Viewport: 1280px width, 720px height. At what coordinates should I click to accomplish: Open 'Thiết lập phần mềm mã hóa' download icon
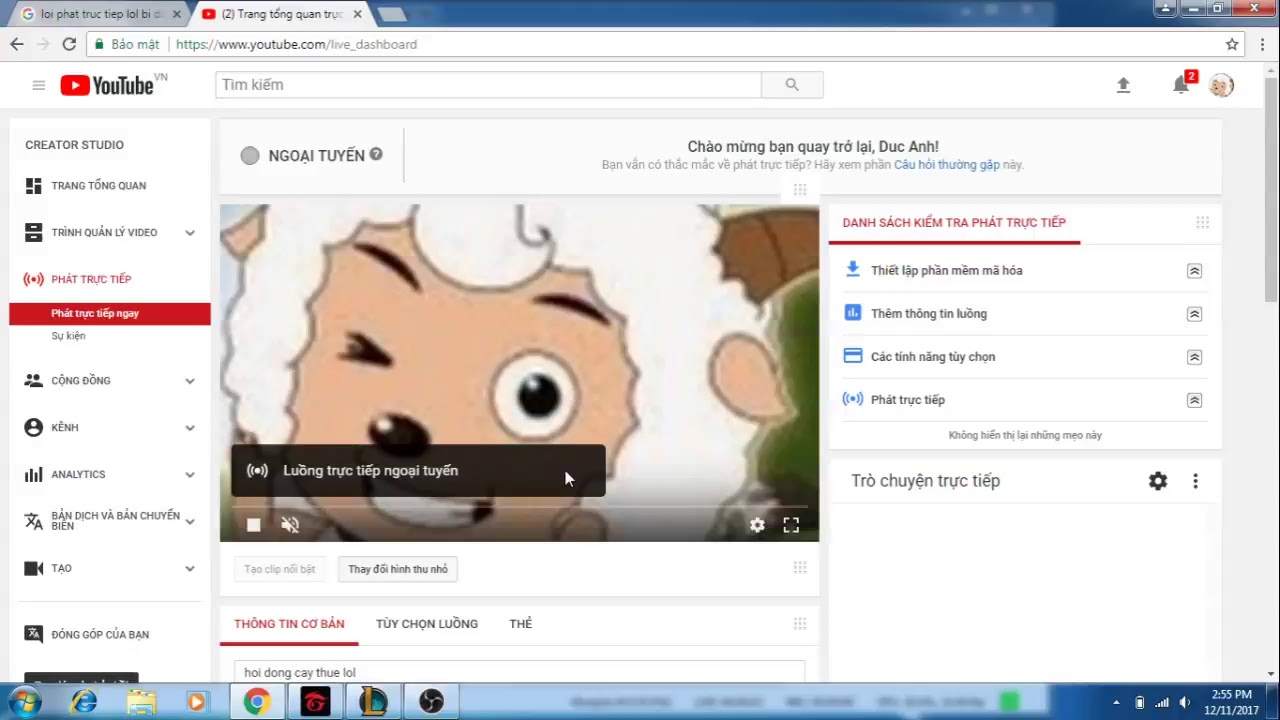point(853,269)
